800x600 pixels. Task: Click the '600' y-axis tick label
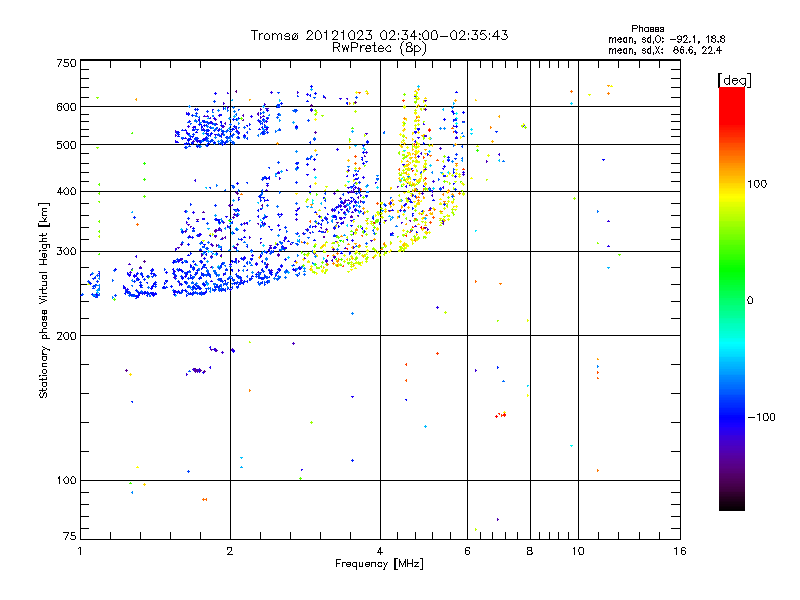click(x=67, y=107)
